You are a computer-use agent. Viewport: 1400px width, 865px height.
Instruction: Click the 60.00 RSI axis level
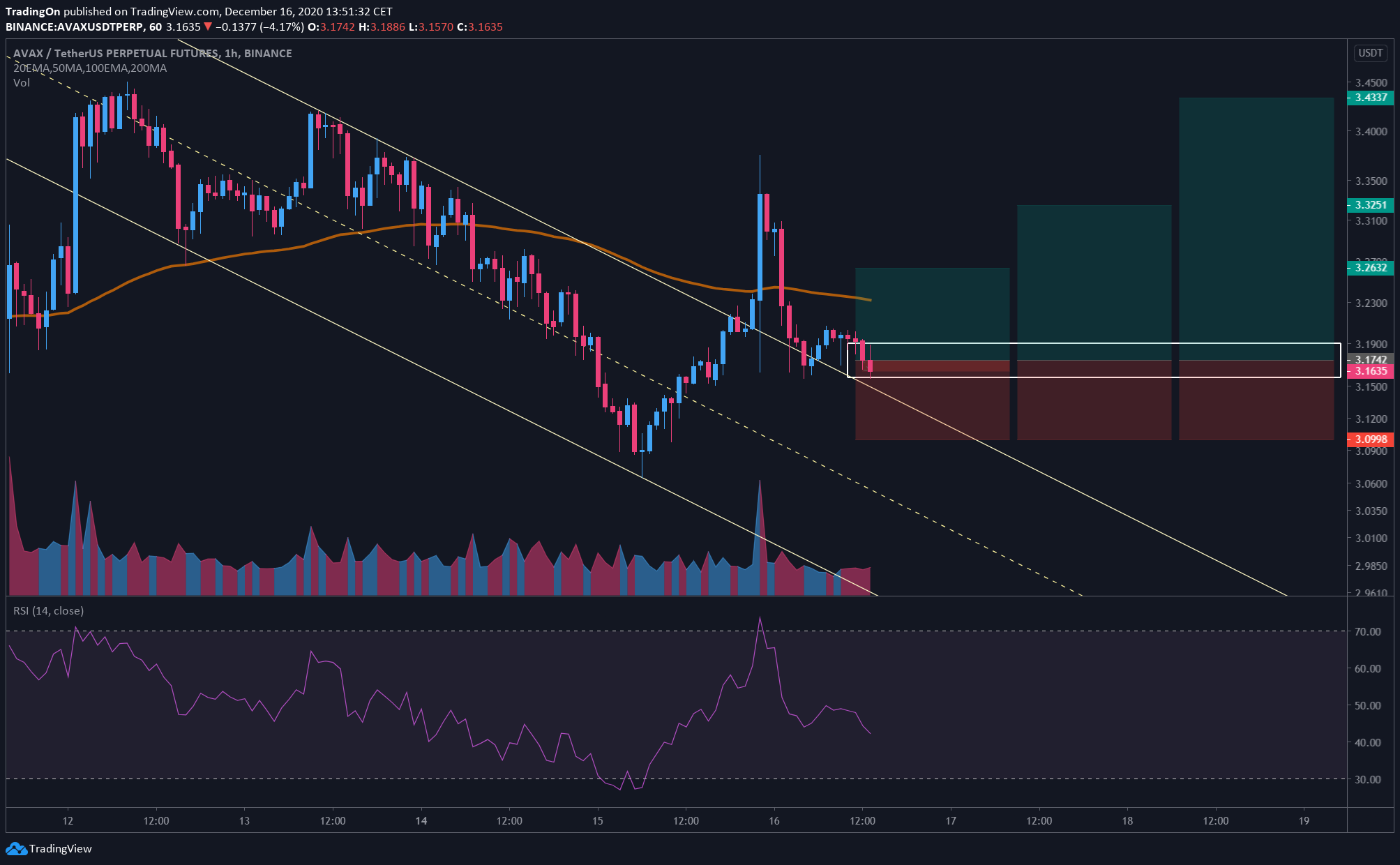pos(1367,668)
